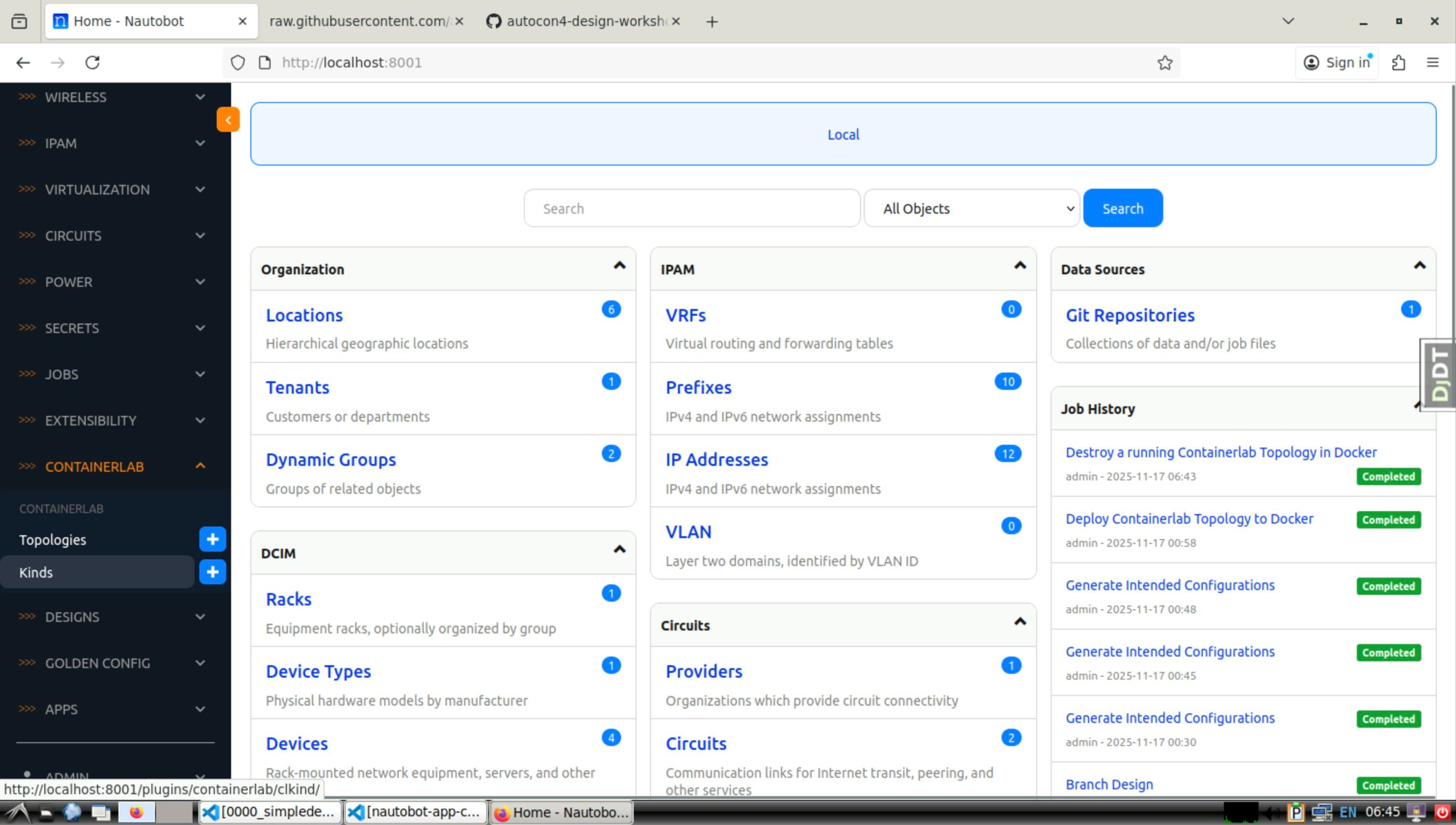Open the Django Debug Toolbar DjDT handle

tap(1439, 374)
